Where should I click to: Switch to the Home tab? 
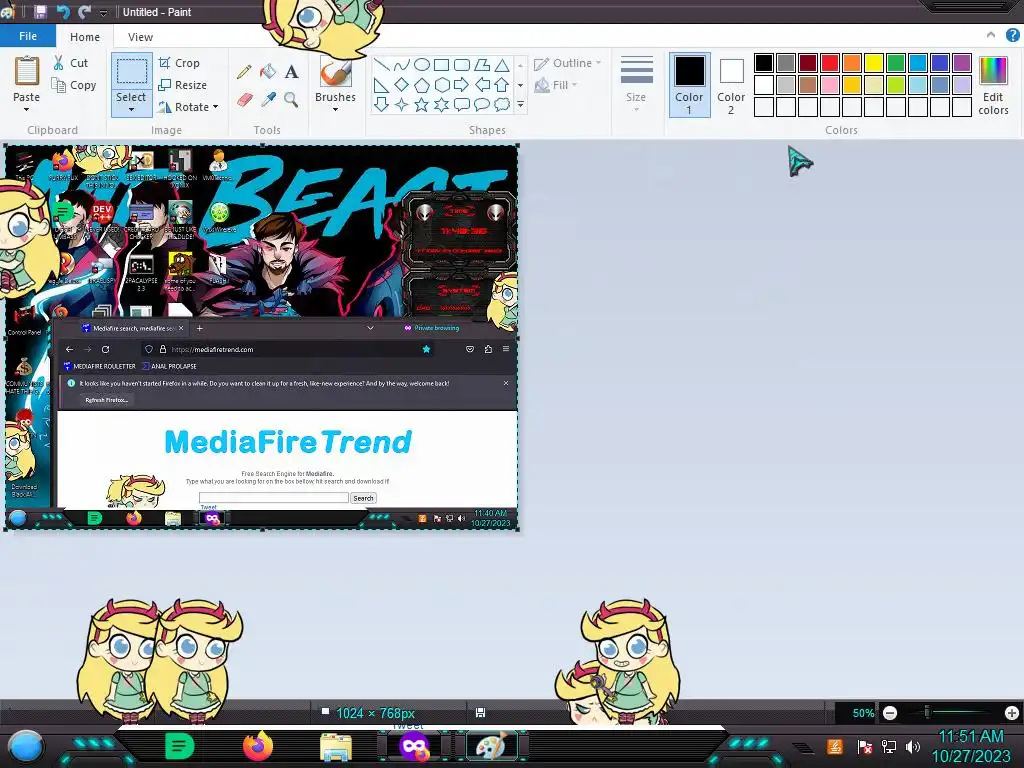click(85, 37)
